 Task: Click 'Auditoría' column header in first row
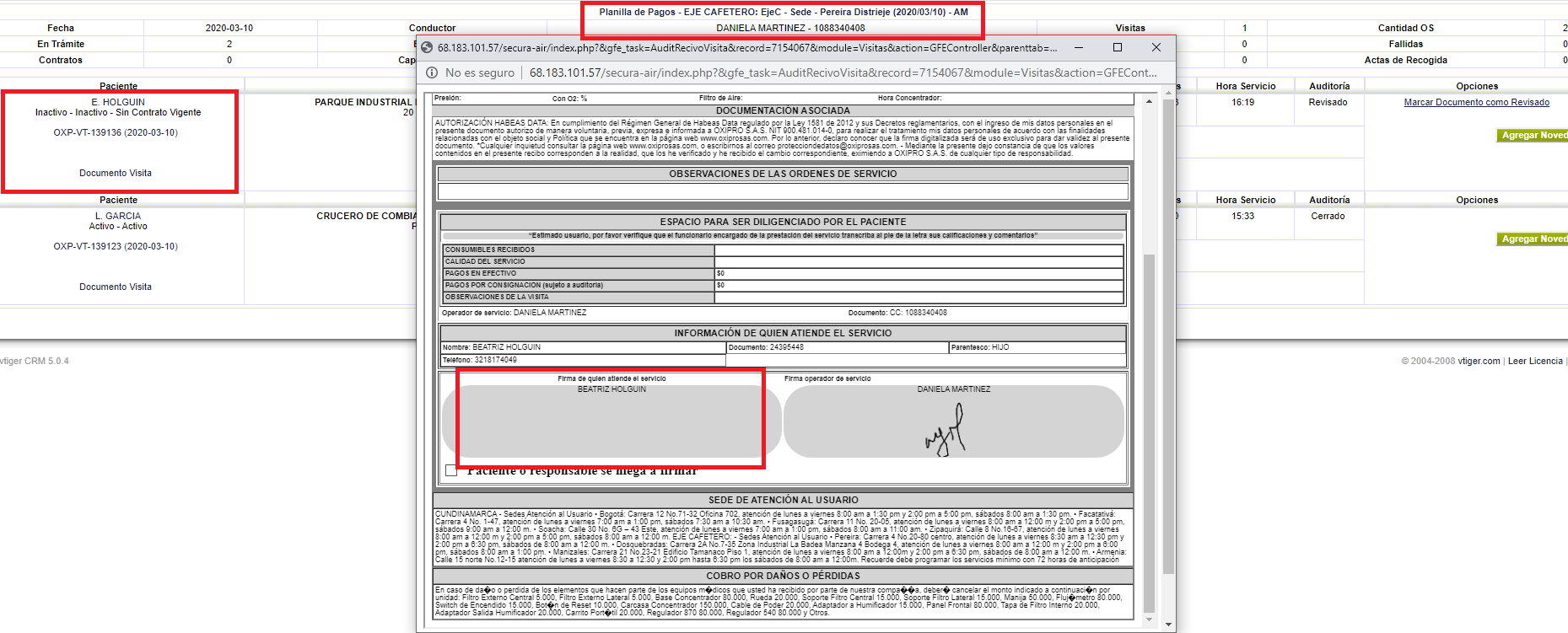[1329, 86]
